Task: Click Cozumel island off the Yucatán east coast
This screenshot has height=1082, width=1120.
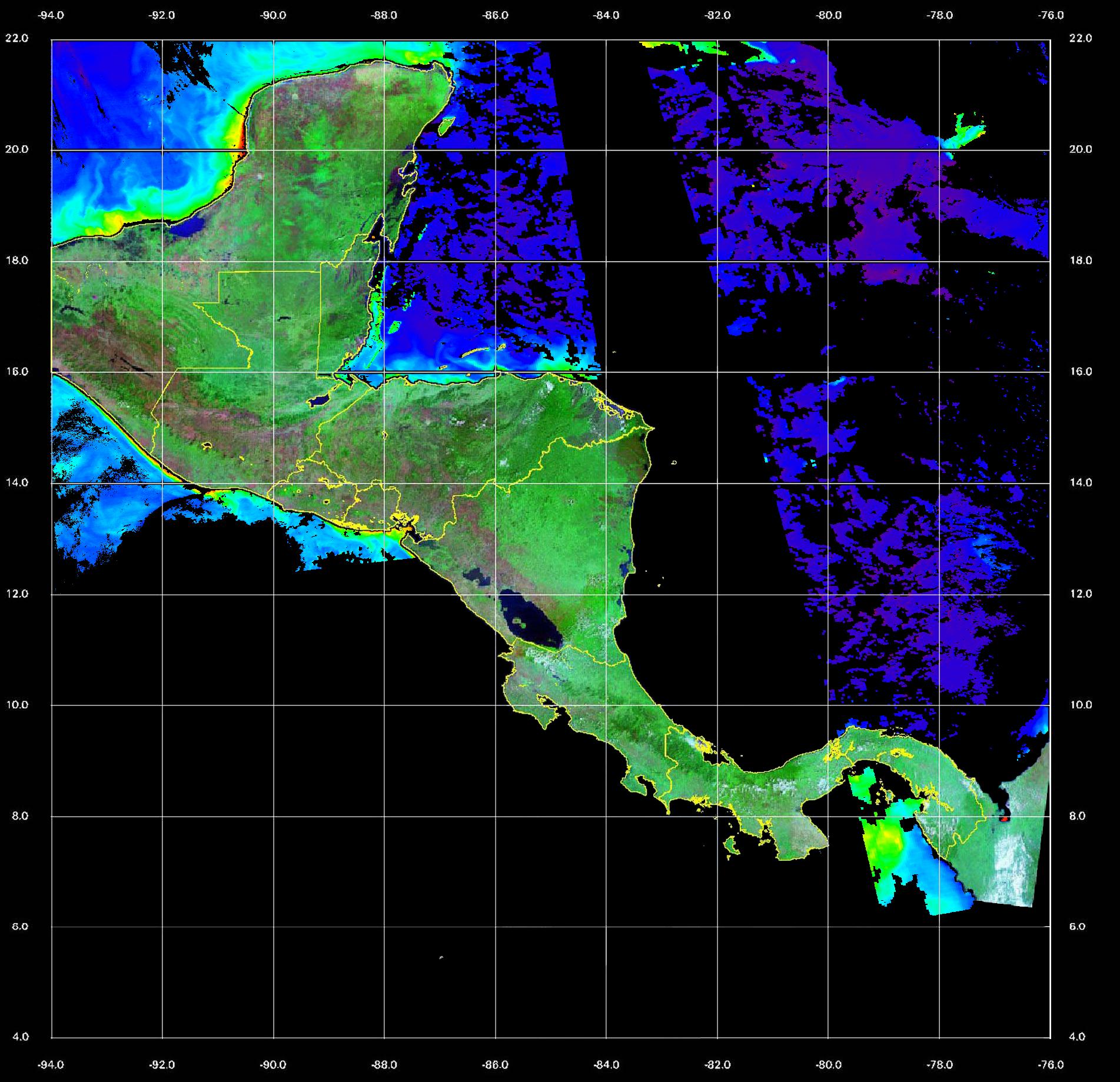Action: click(447, 124)
